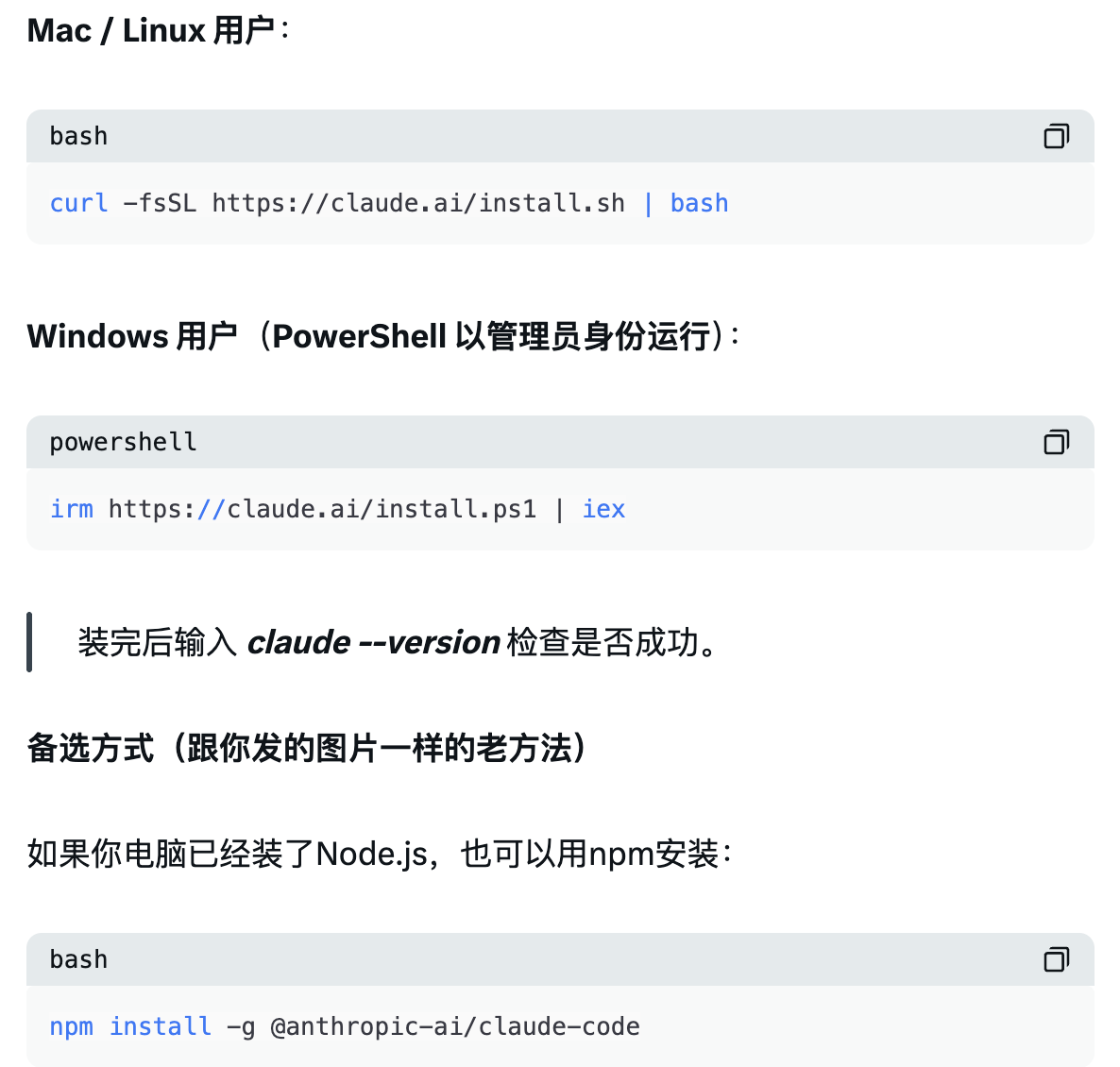Click the blue bash after the pipe
Image resolution: width=1120 pixels, height=1067 pixels.
[699, 204]
